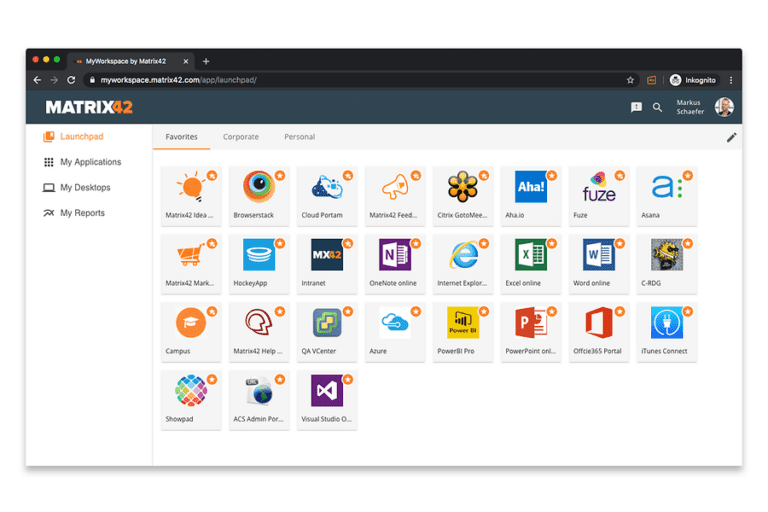Open My Desktops in the sidebar
The width and height of the screenshot is (768, 512).
[77, 188]
